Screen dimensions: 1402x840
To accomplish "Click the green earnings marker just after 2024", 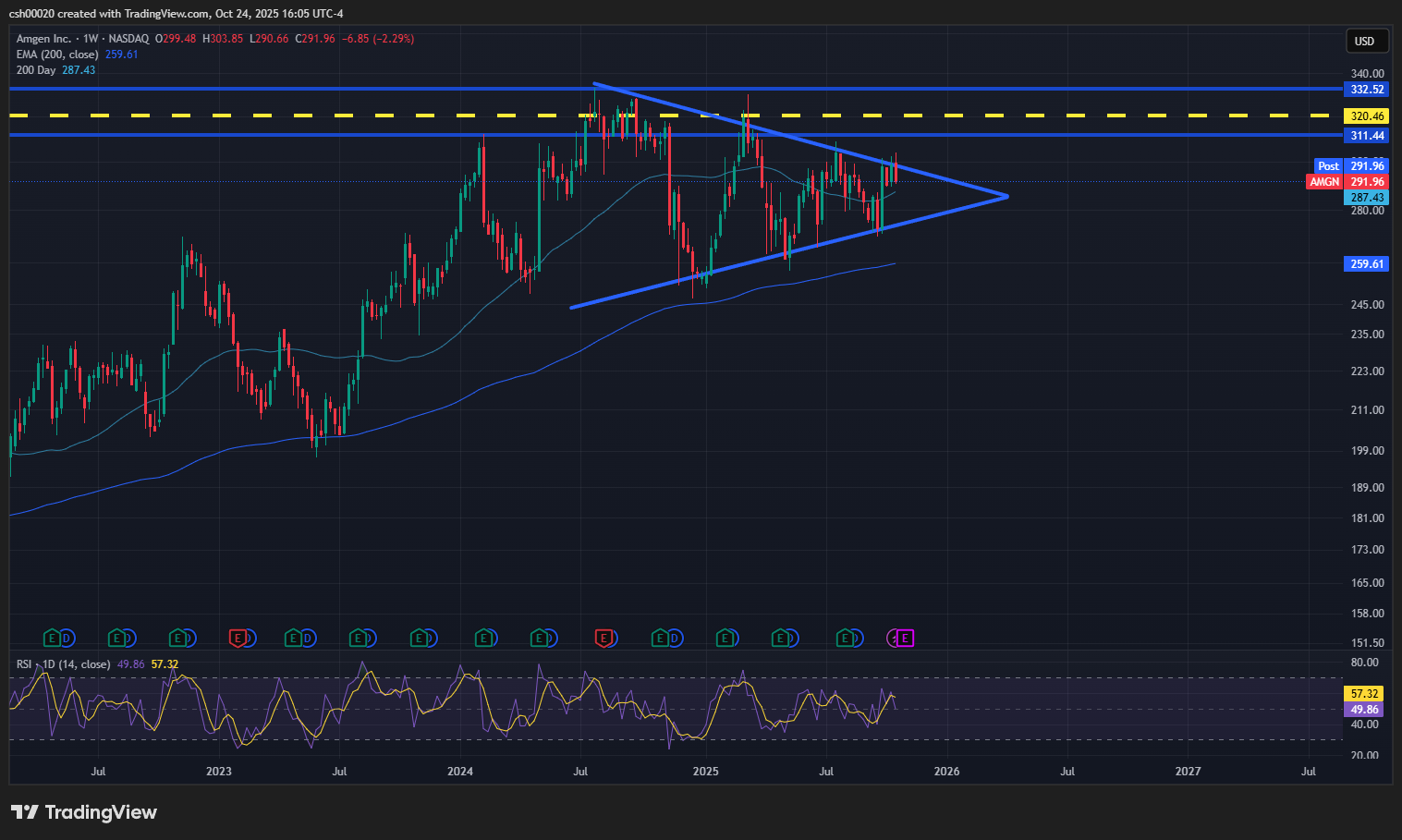I will point(482,638).
